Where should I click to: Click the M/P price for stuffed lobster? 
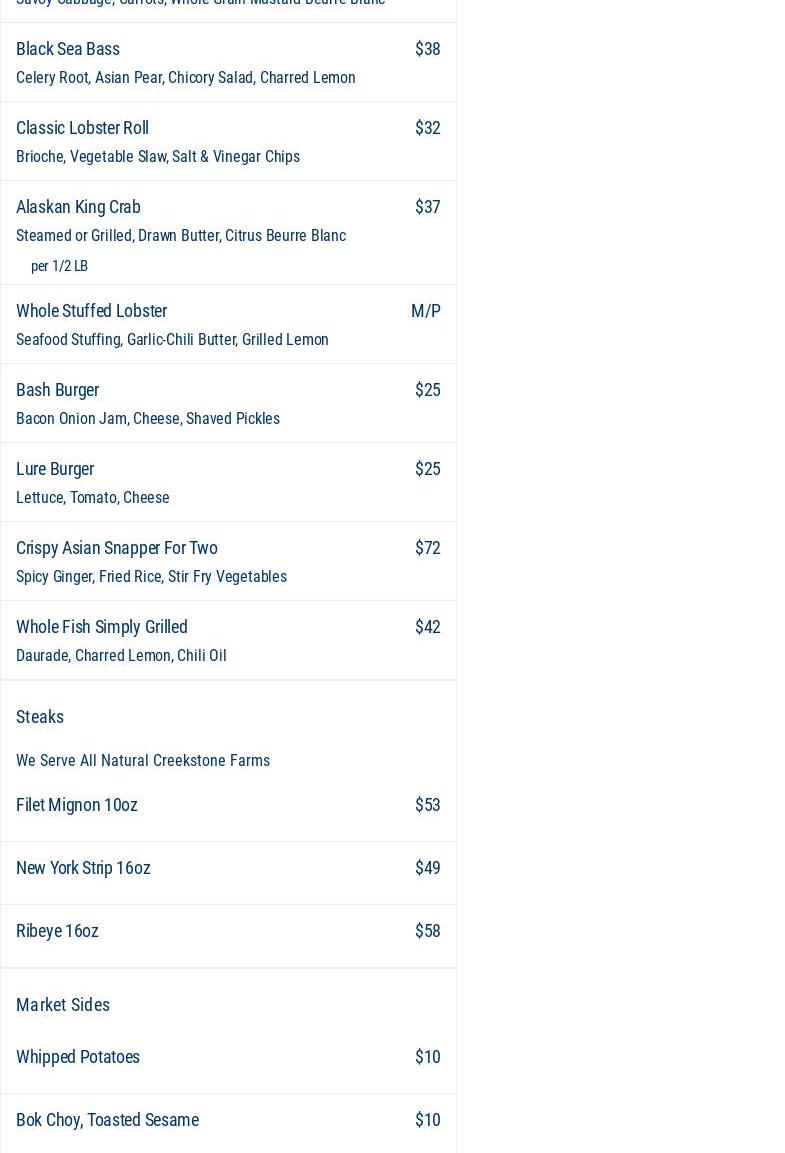pos(425,311)
